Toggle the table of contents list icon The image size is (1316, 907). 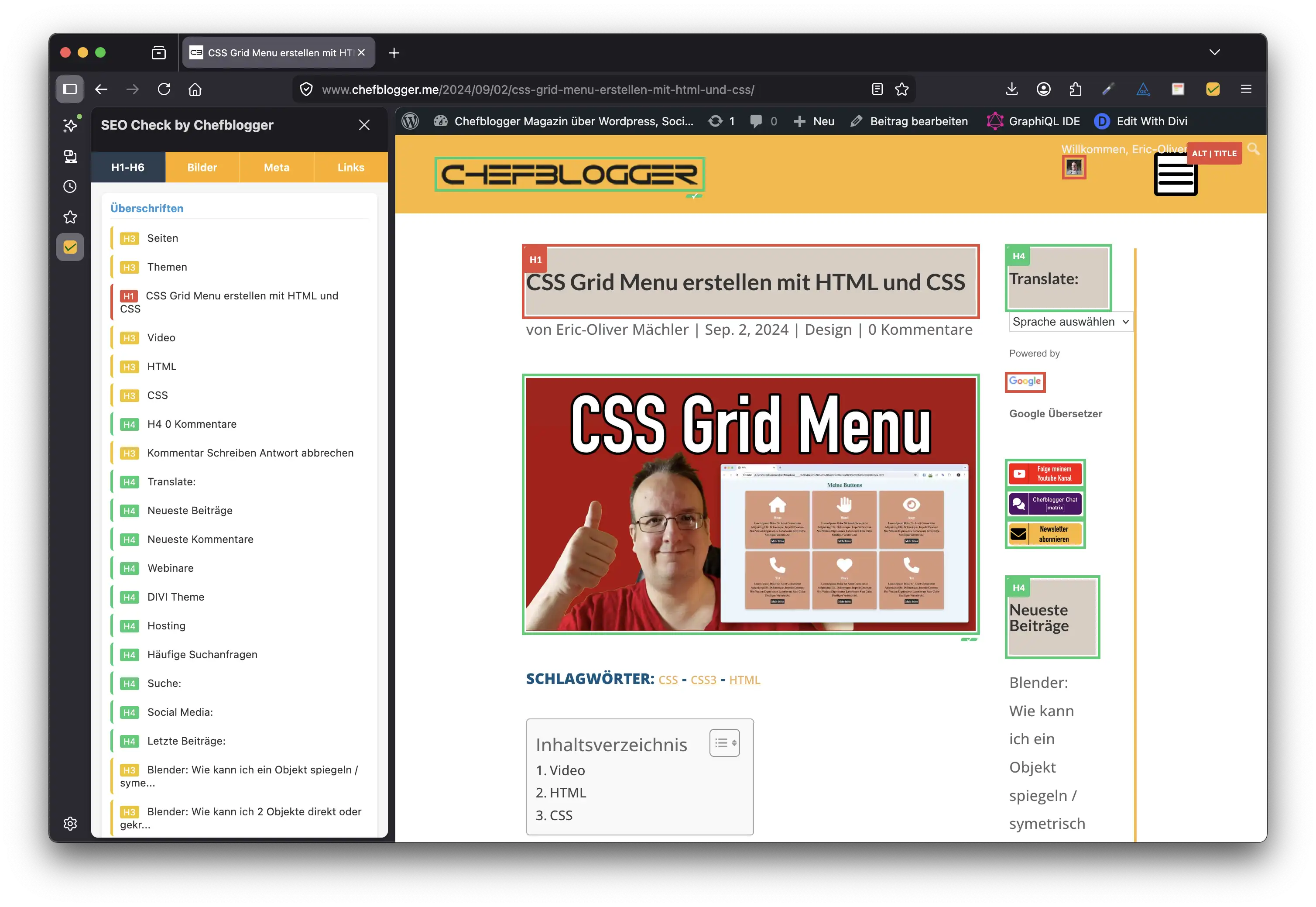(x=724, y=743)
